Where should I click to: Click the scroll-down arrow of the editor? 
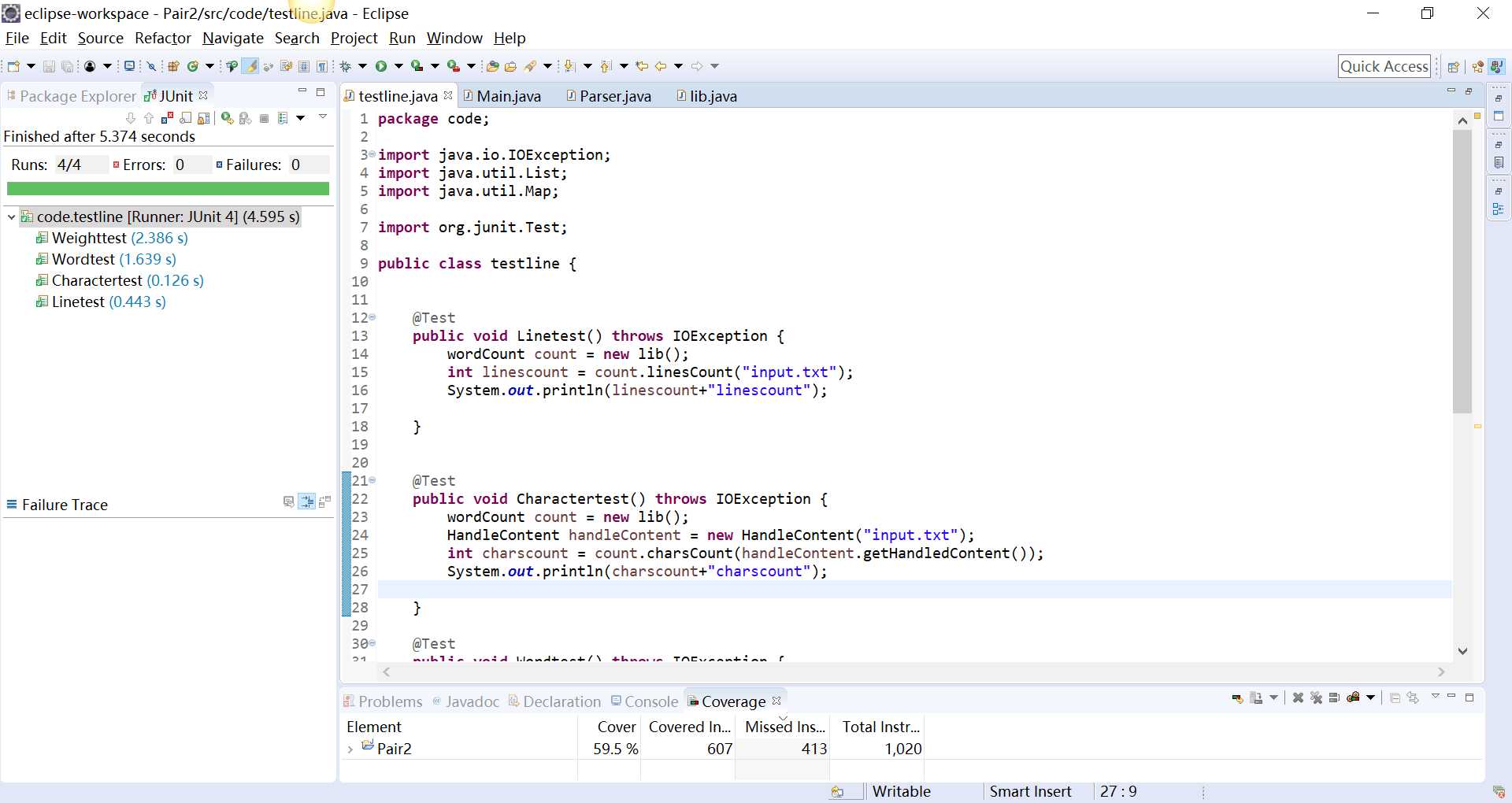tap(1462, 651)
